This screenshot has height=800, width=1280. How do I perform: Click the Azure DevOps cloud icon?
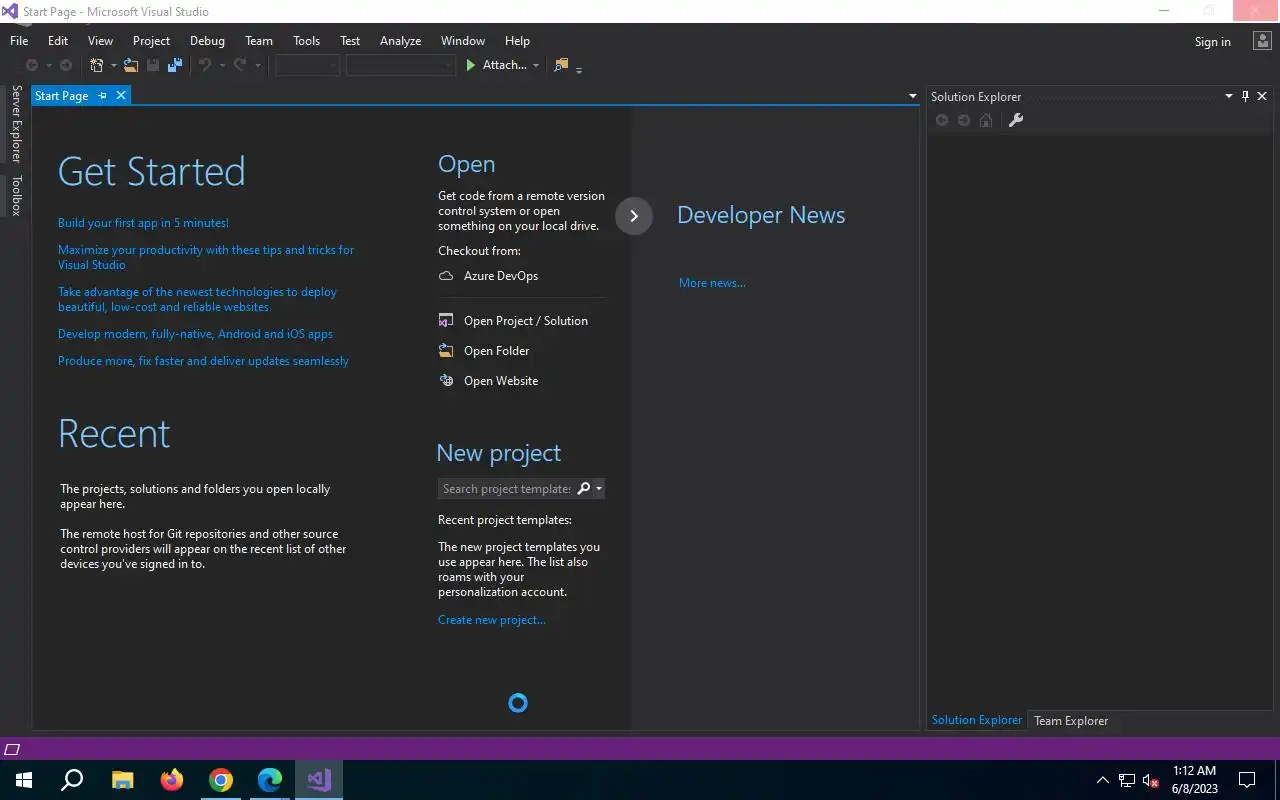446,276
